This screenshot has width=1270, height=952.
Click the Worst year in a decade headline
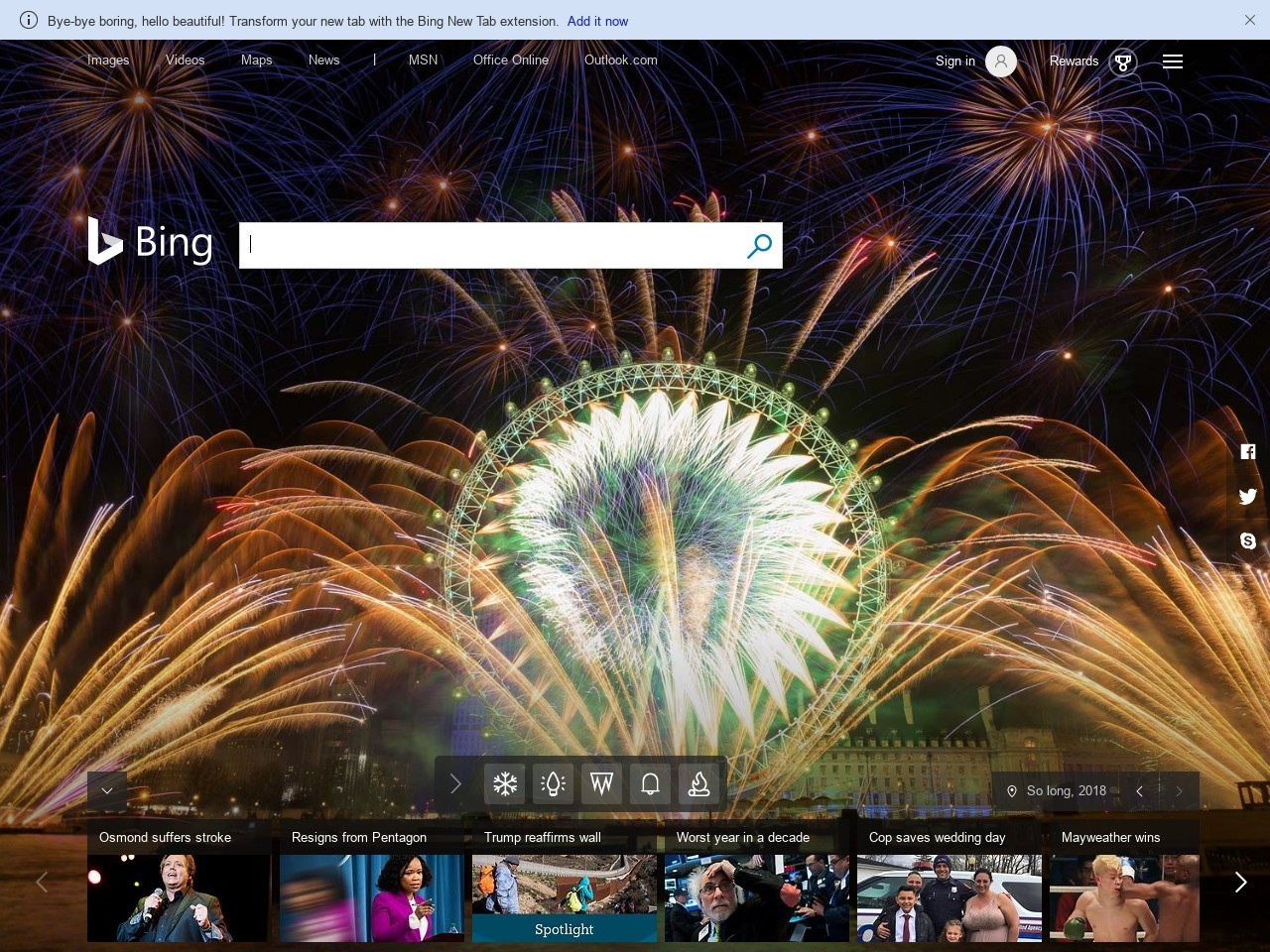743,837
